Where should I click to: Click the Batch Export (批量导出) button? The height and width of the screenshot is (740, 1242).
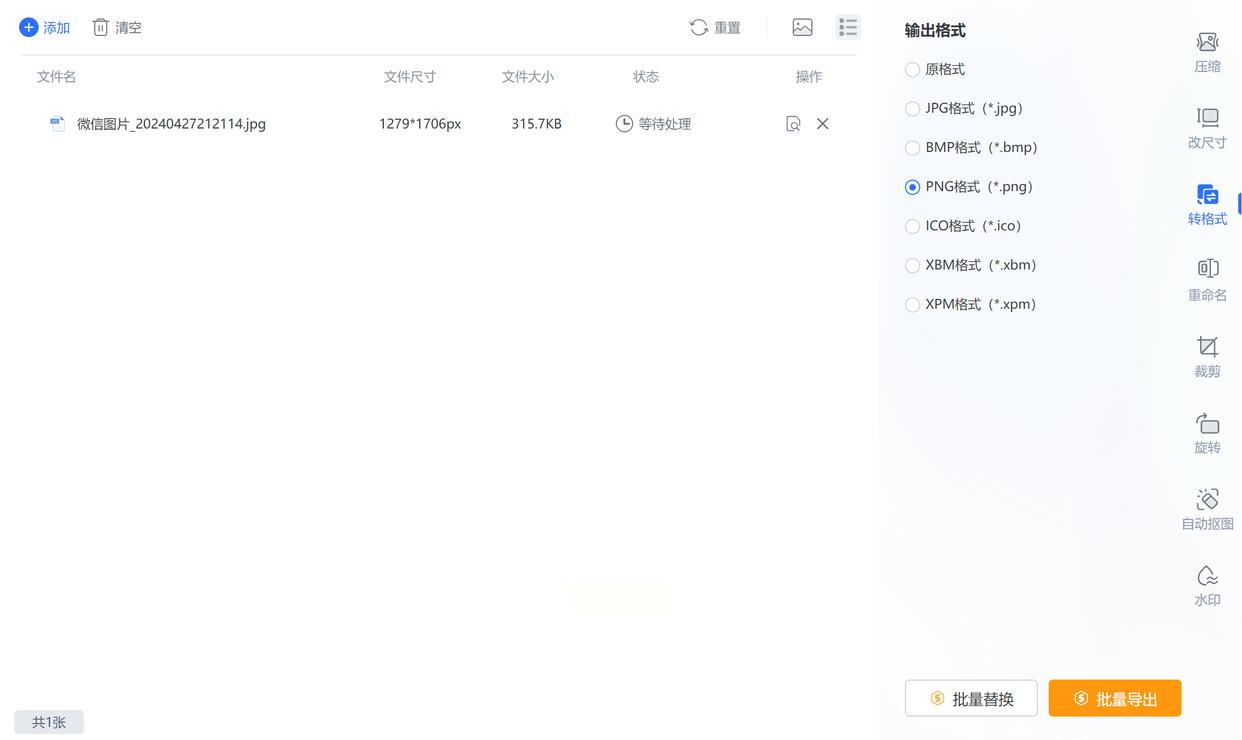1114,698
